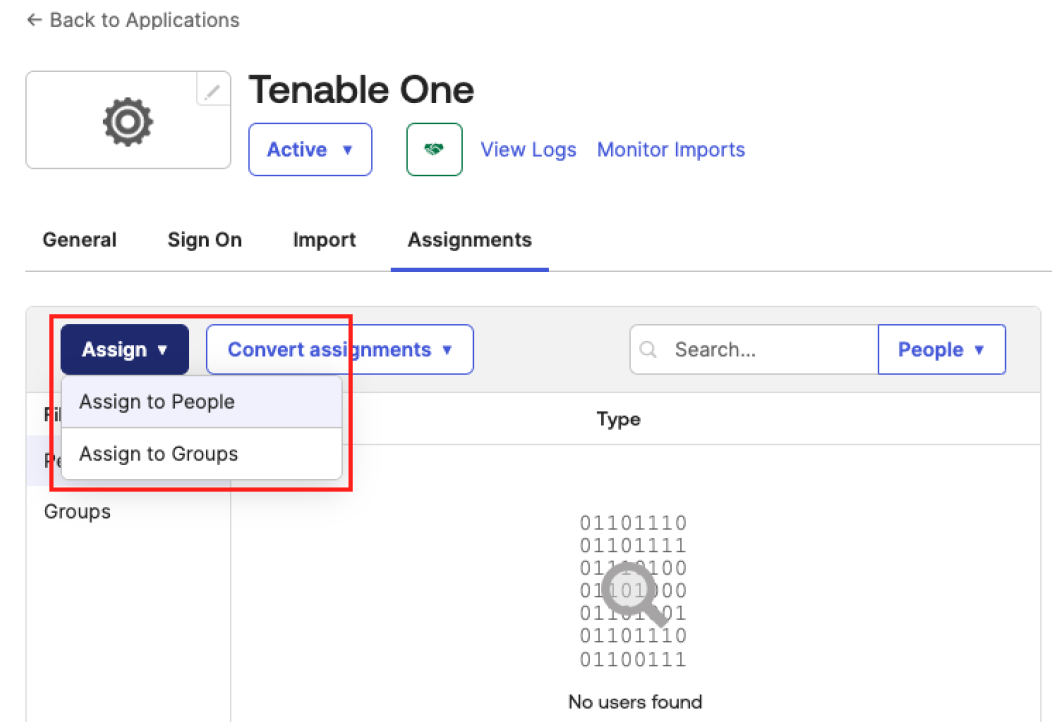Switch to the General tab
Image resolution: width=1052 pixels, height=722 pixels.
click(x=80, y=240)
